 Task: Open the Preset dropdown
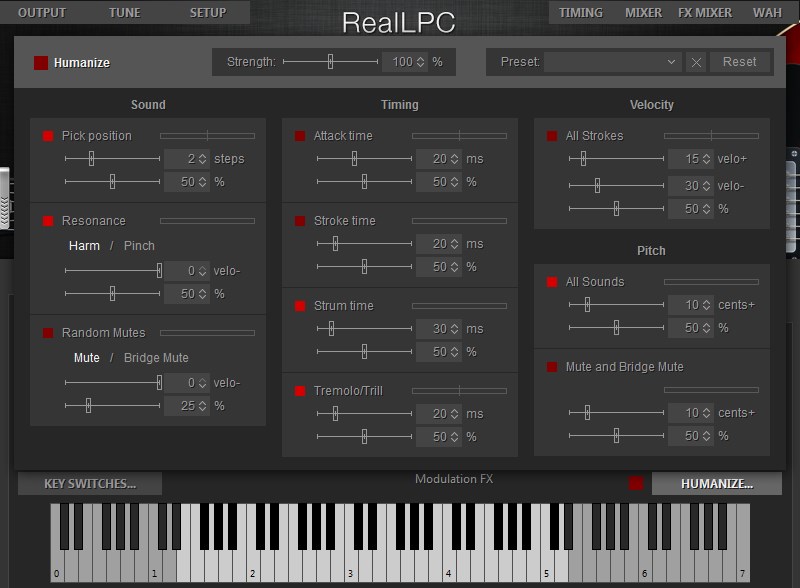[x=613, y=62]
